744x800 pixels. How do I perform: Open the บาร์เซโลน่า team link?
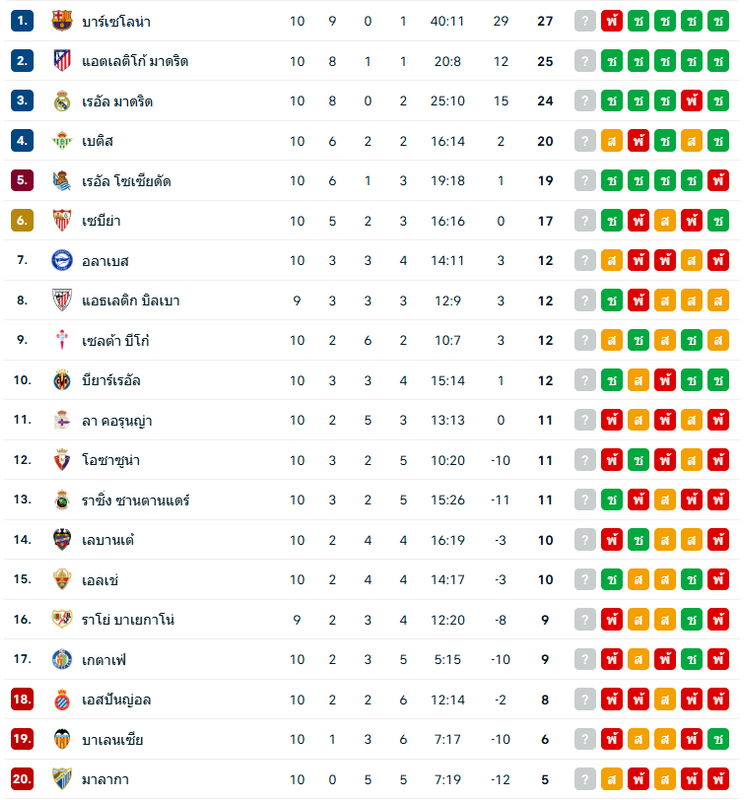tap(116, 21)
